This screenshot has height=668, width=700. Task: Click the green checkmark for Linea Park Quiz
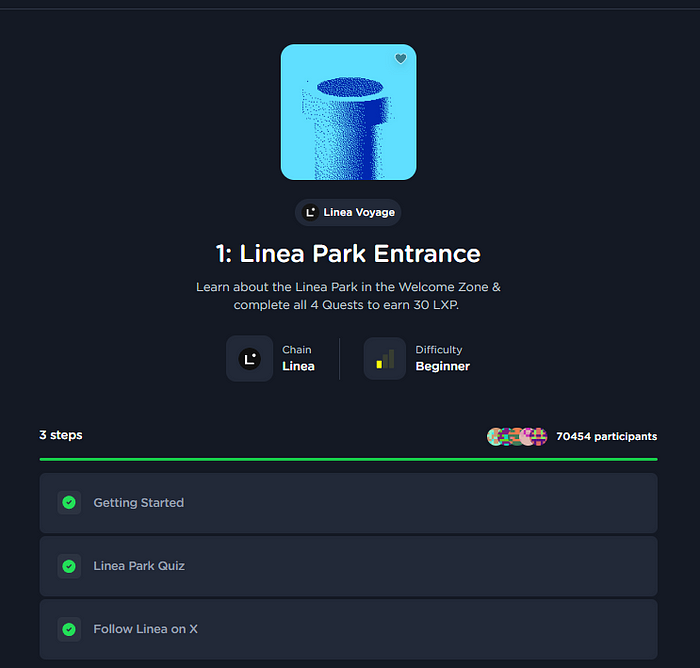[69, 566]
